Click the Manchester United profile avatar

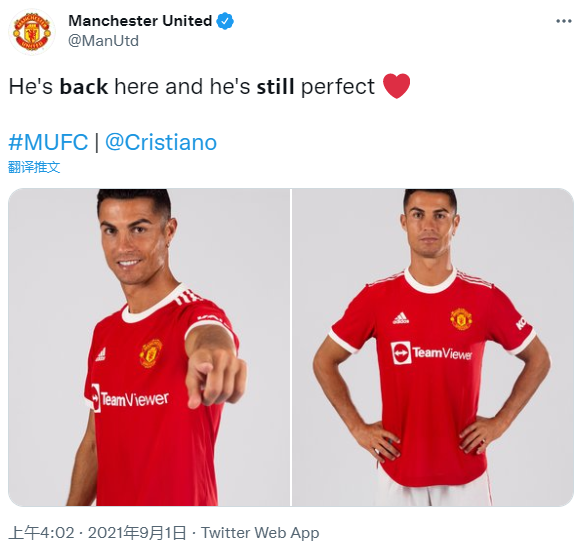tap(32, 32)
